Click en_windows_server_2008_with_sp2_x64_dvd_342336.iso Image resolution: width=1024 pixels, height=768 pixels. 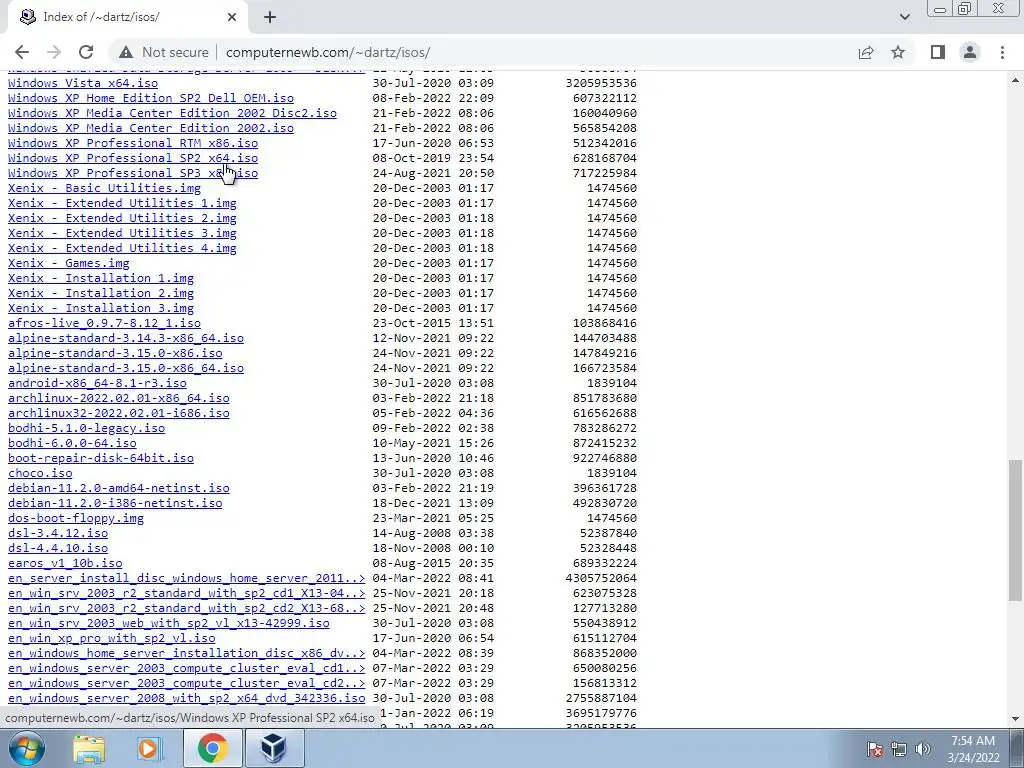tap(186, 699)
